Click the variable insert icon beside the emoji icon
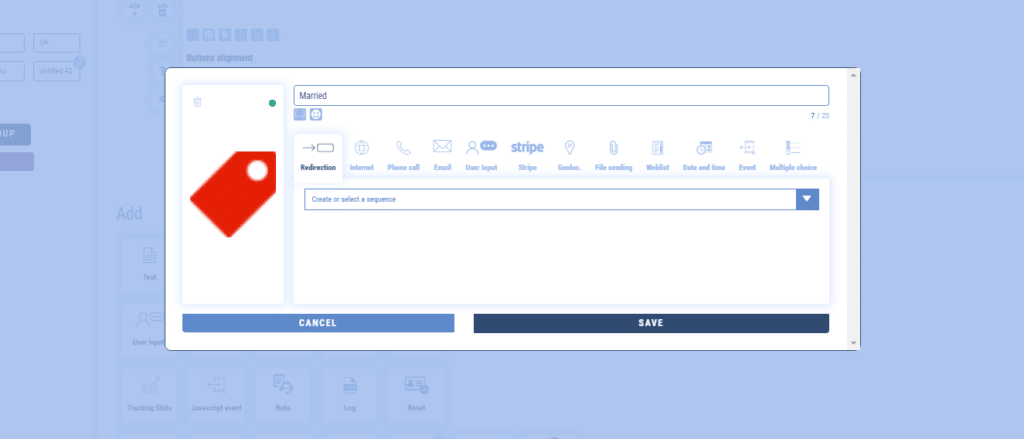Viewport: 1024px width, 439px height. pos(300,115)
